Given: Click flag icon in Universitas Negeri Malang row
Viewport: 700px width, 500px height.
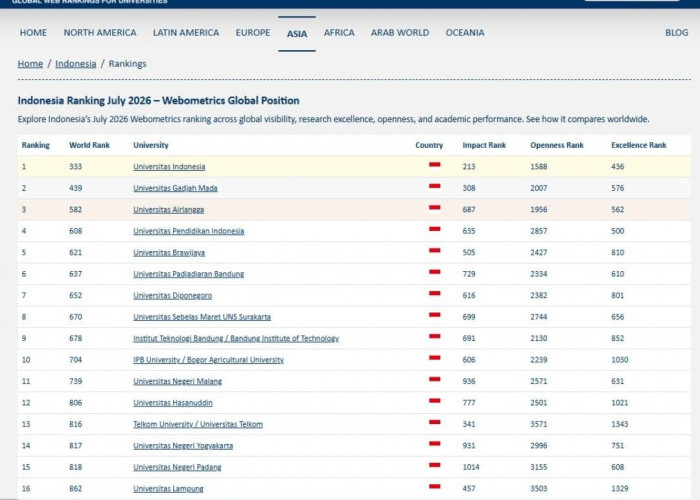Looking at the screenshot, I should (435, 380).
